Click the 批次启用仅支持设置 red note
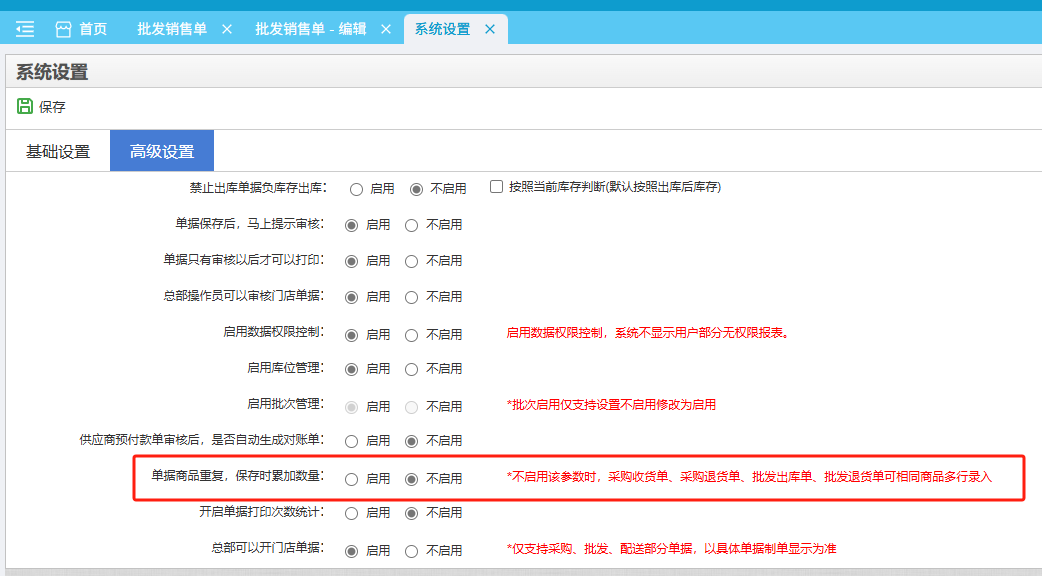 click(x=611, y=405)
